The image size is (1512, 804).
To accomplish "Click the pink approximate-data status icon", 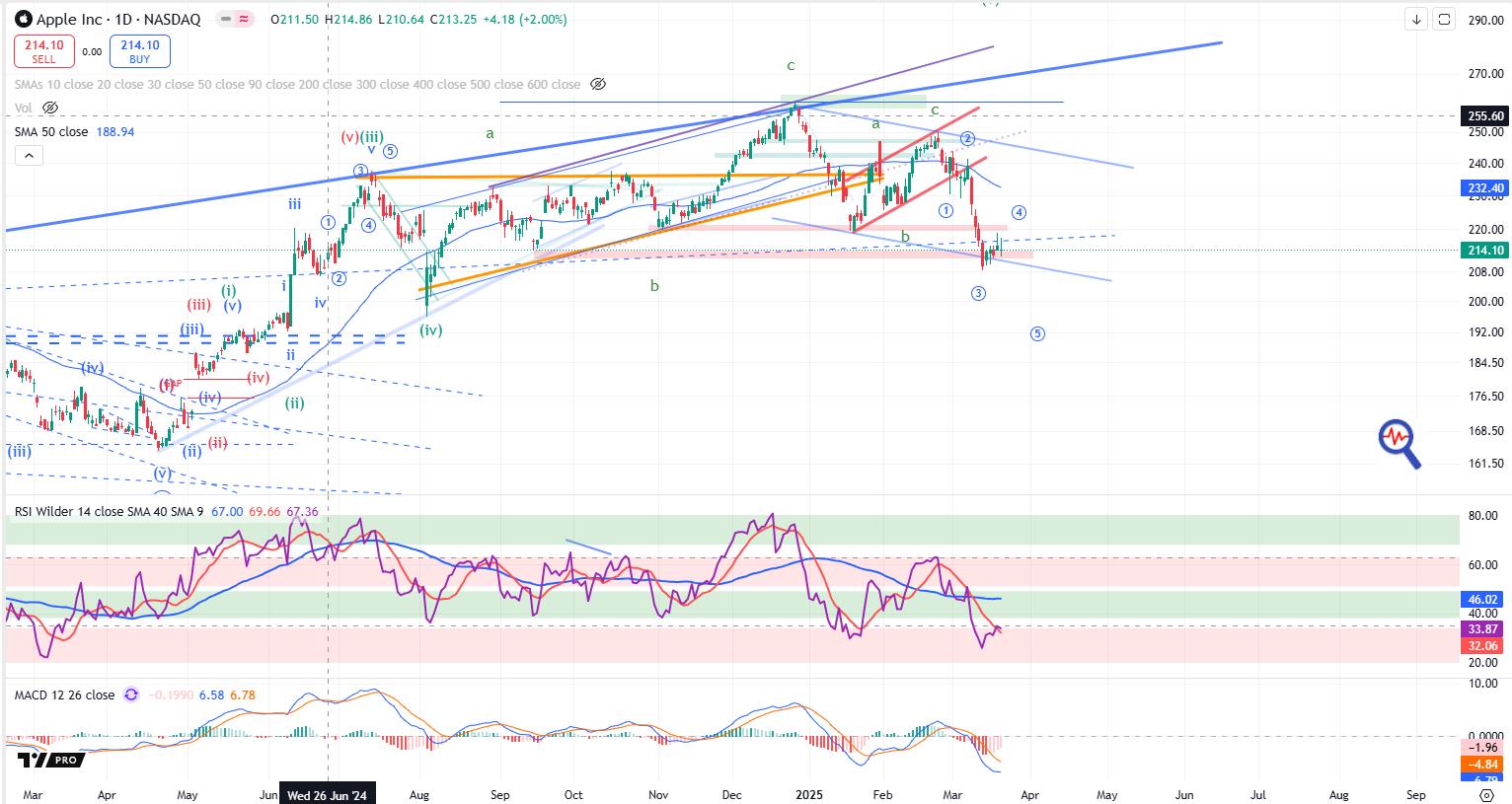I will pos(245,19).
